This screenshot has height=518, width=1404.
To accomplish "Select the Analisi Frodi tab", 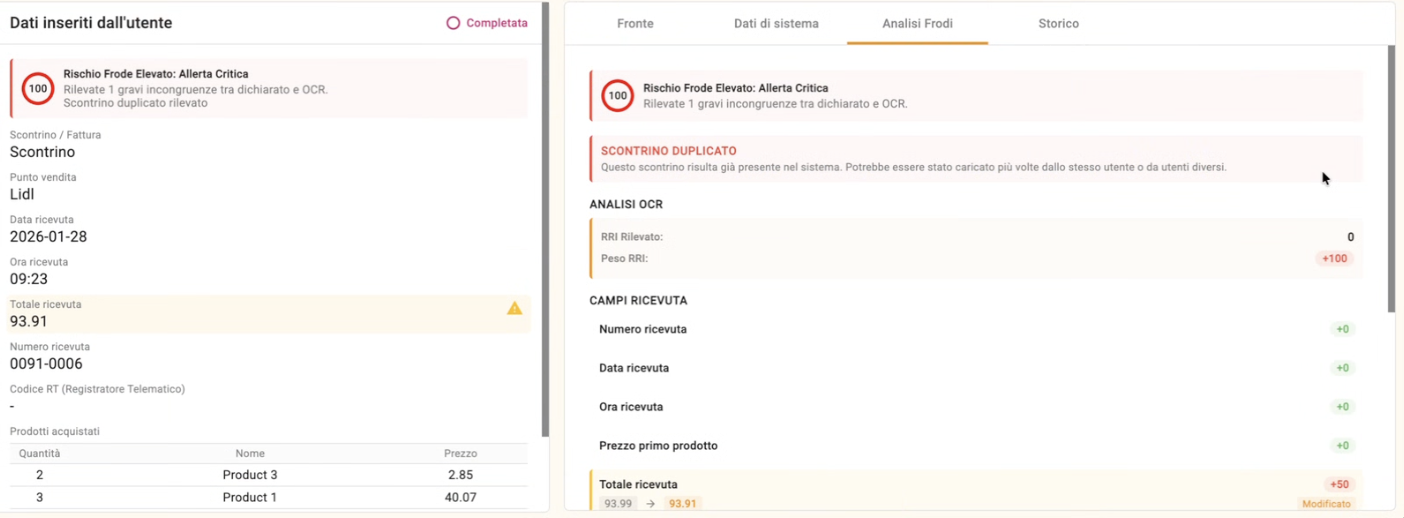I will click(917, 23).
